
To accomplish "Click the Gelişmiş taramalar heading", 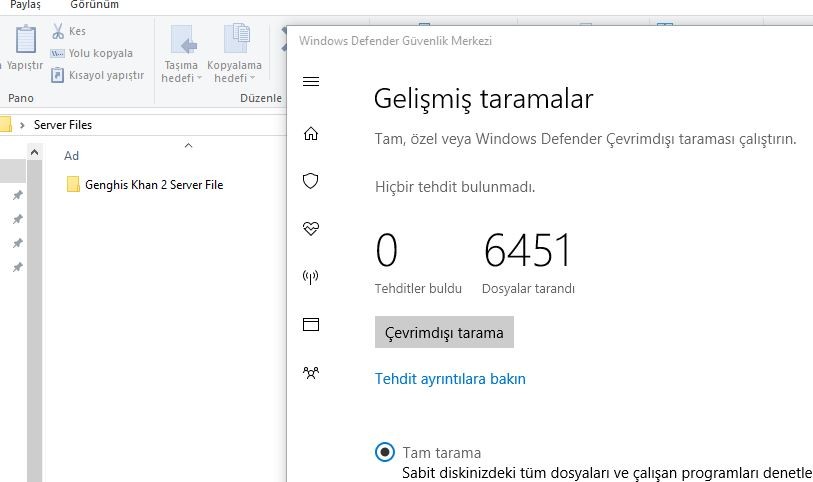I will 483,98.
